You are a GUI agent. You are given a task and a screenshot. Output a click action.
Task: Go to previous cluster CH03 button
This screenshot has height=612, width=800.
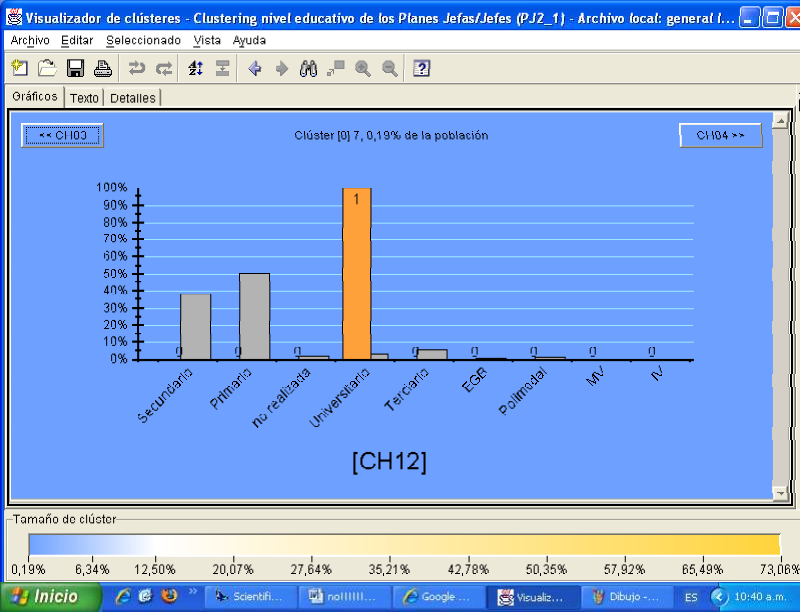62,135
